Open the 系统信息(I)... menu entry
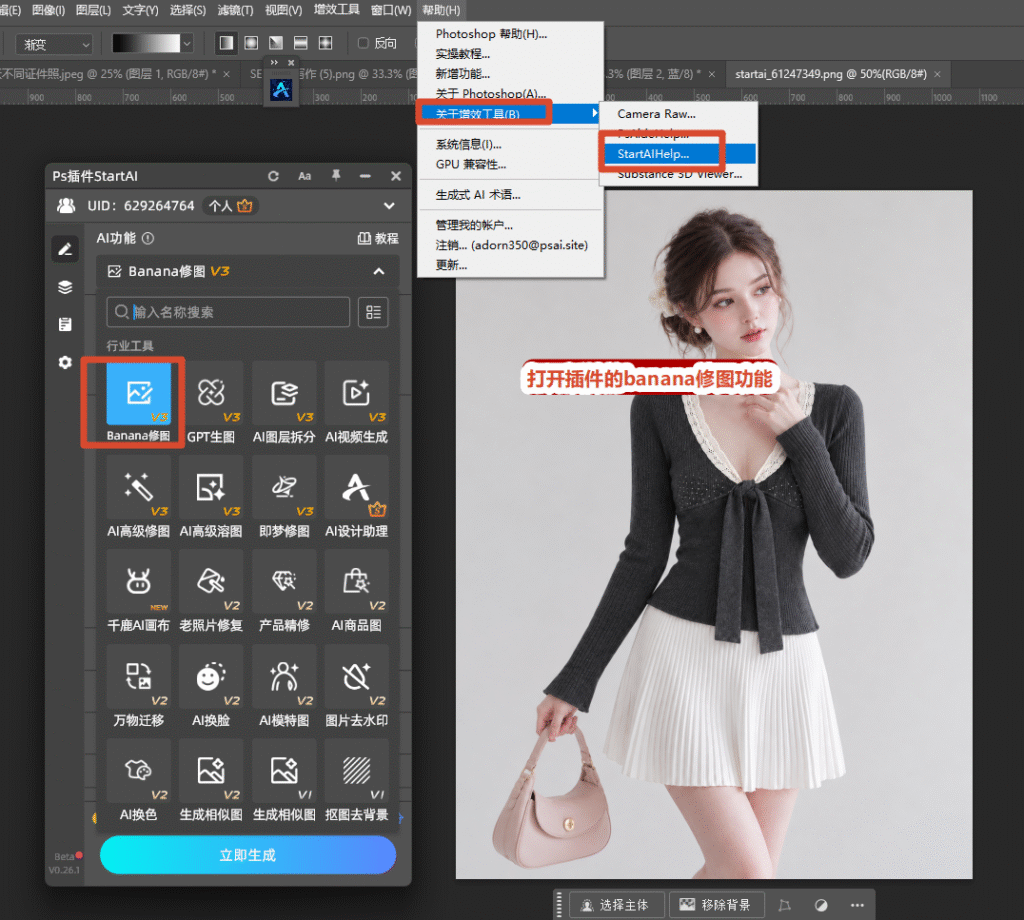Screen dimensions: 1024x920 [509, 144]
